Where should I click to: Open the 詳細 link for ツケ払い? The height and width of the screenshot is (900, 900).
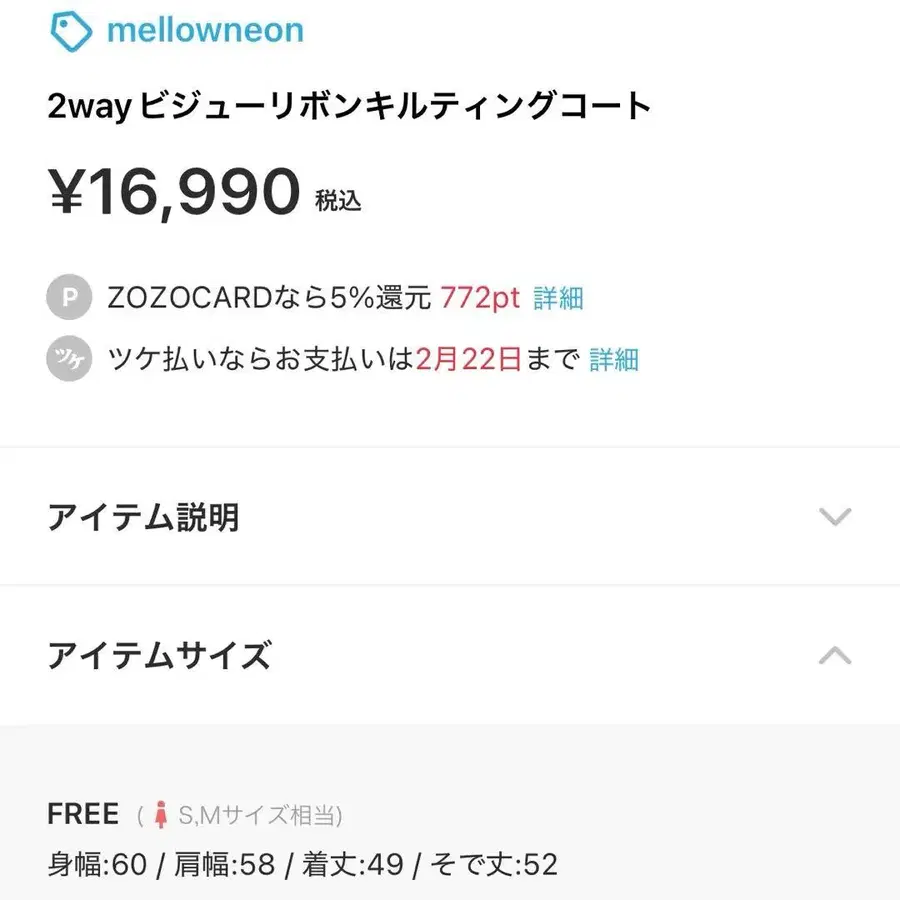pyautogui.click(x=613, y=359)
